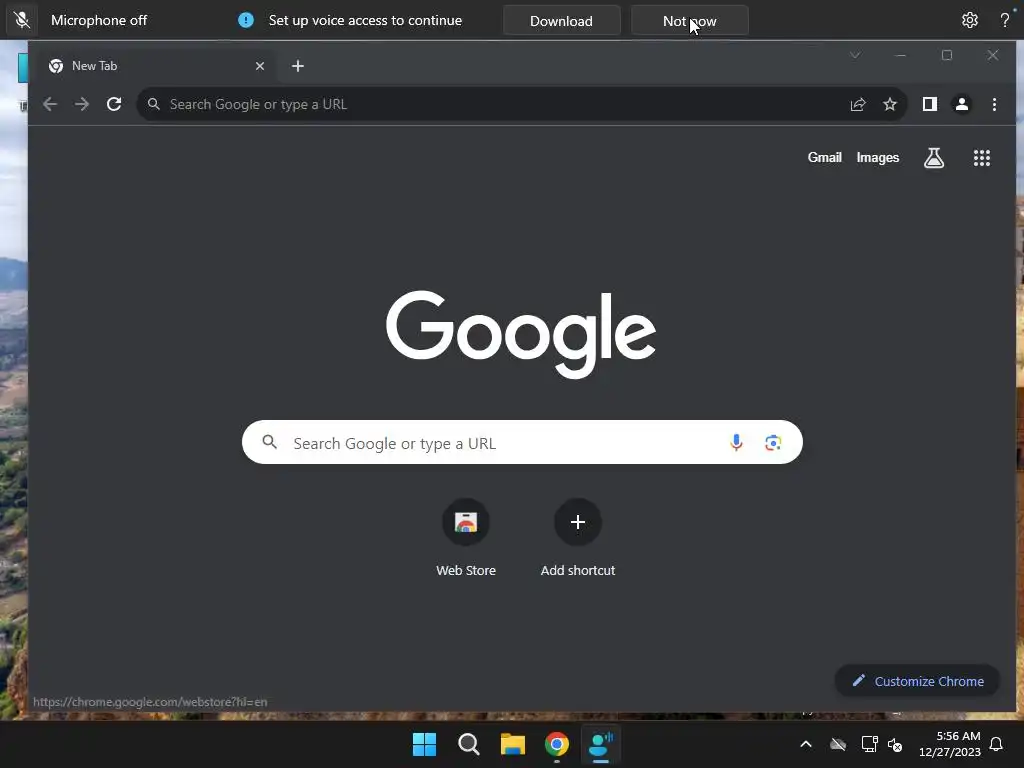Click the Voice Access taskbar icon

click(x=601, y=744)
